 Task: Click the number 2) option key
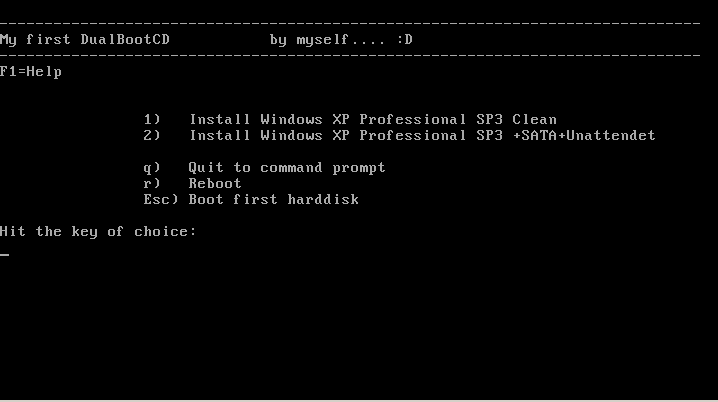(152, 136)
